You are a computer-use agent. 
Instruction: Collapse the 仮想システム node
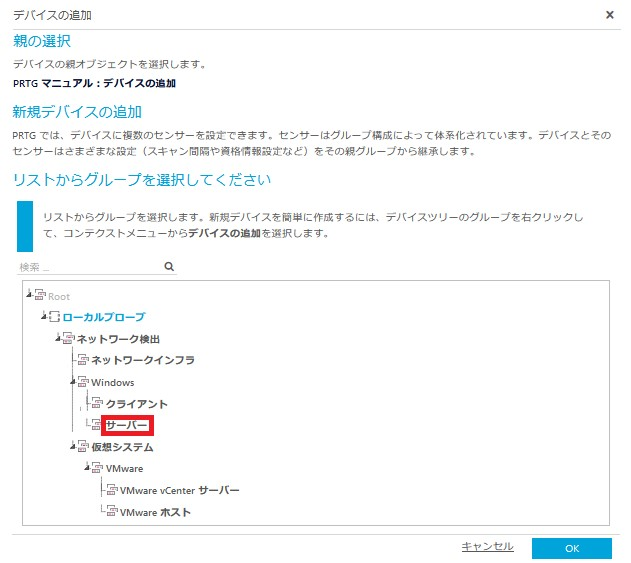[73, 446]
